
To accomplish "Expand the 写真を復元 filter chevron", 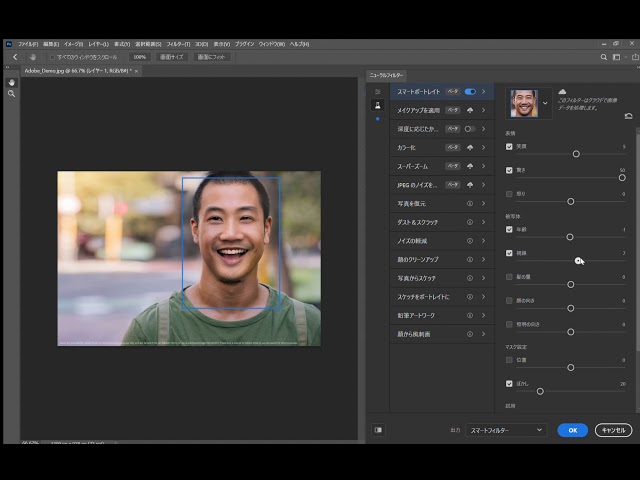I will (483, 203).
